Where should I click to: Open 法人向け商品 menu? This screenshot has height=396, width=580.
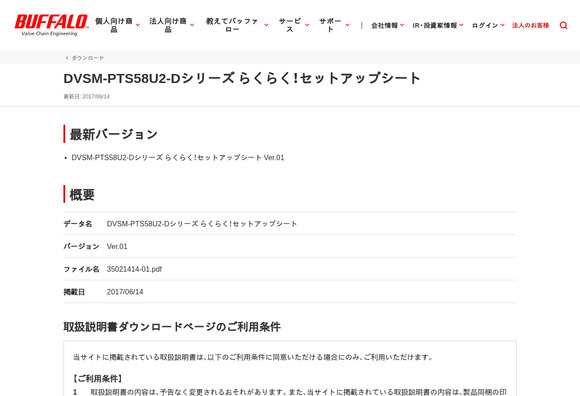(168, 25)
